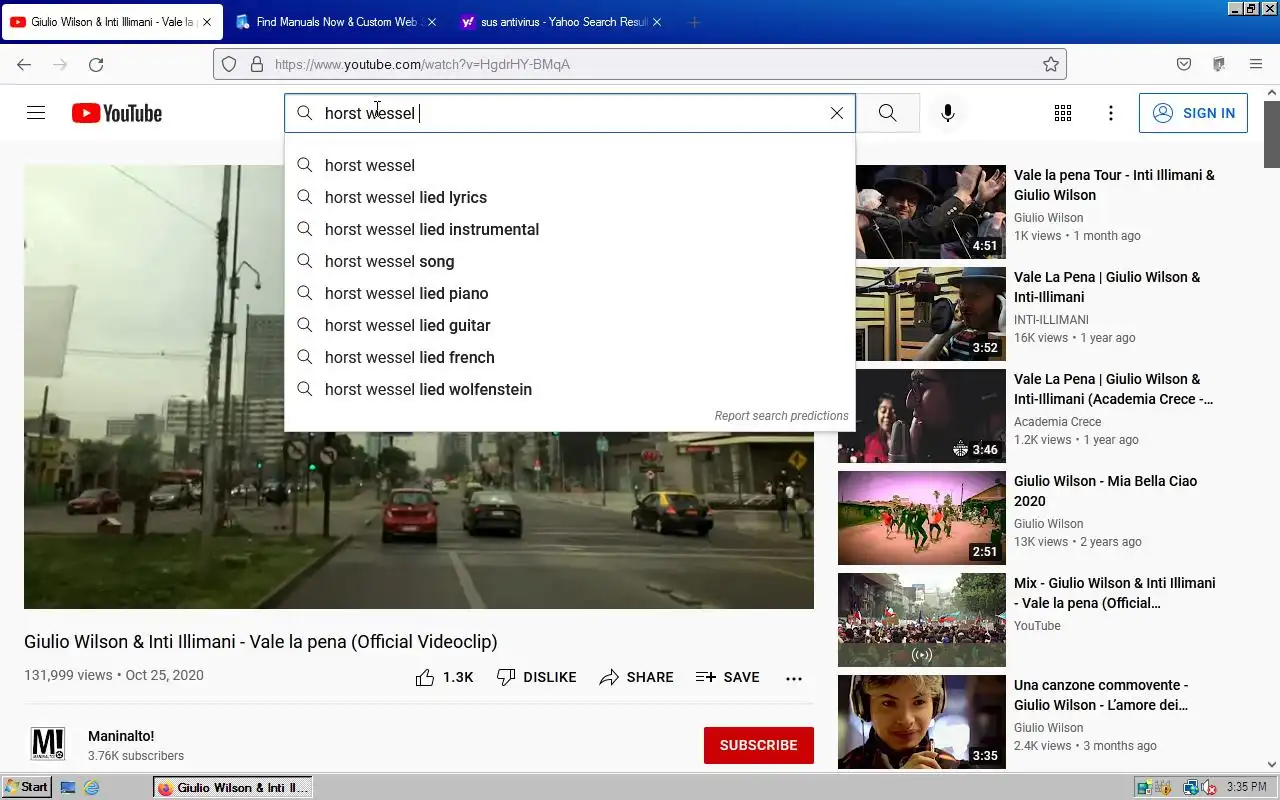Viewport: 1280px width, 800px height.
Task: View site security lock information
Action: coord(256,64)
